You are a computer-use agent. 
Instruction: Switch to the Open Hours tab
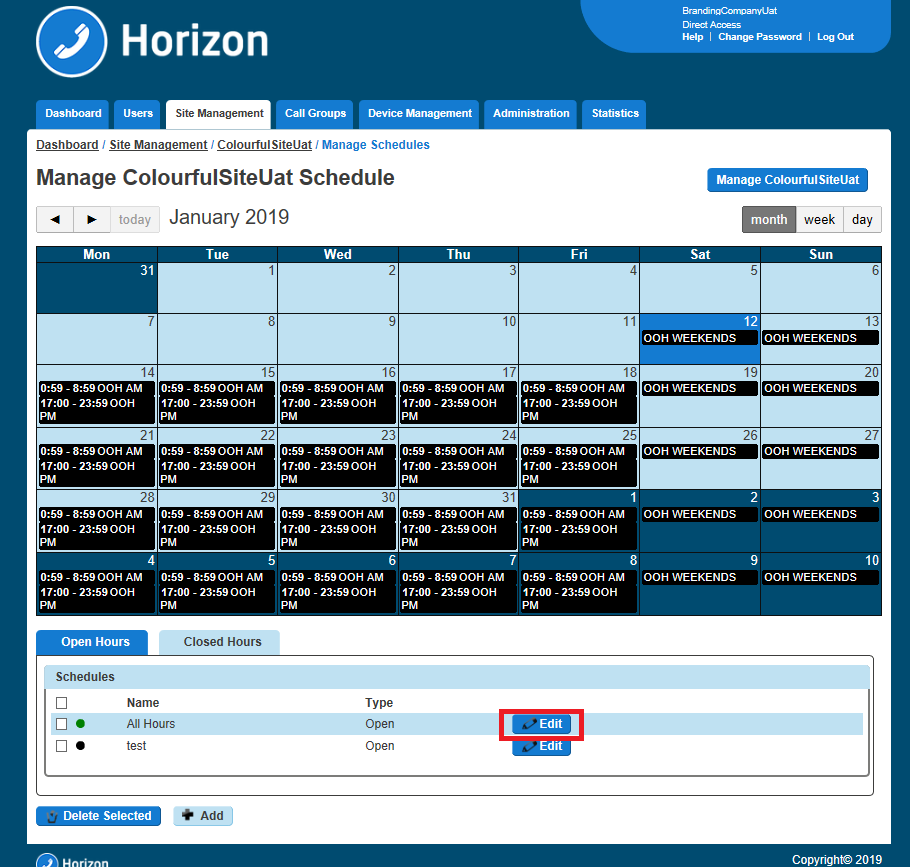click(x=92, y=642)
